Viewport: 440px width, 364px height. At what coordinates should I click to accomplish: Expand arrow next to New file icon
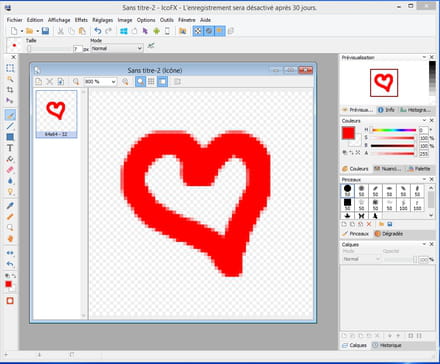[22, 31]
